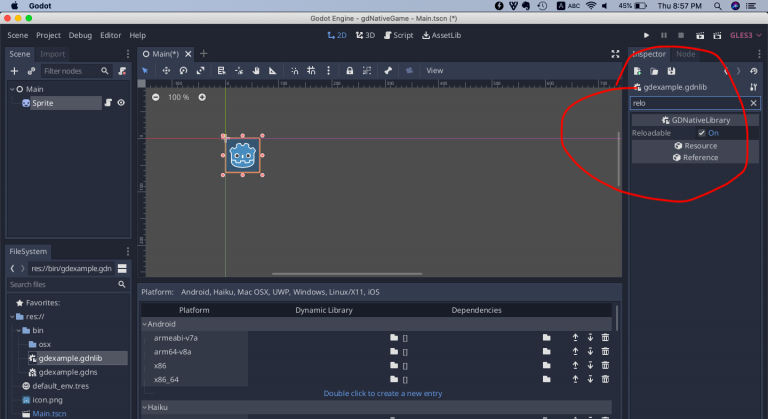Expand the Resource section in Inspector
Screen dimensions: 768x419
(696, 146)
